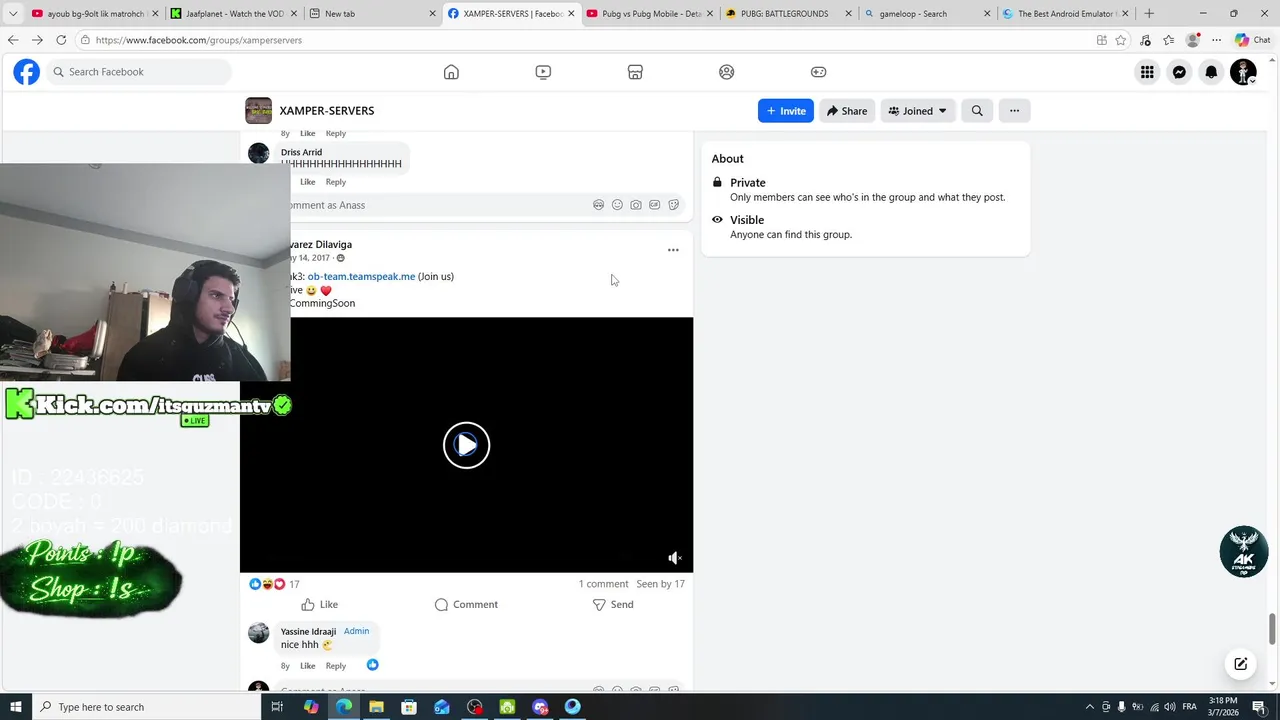This screenshot has height=720, width=1280.
Task: Go to Facebook Home feed icon
Action: 451,72
